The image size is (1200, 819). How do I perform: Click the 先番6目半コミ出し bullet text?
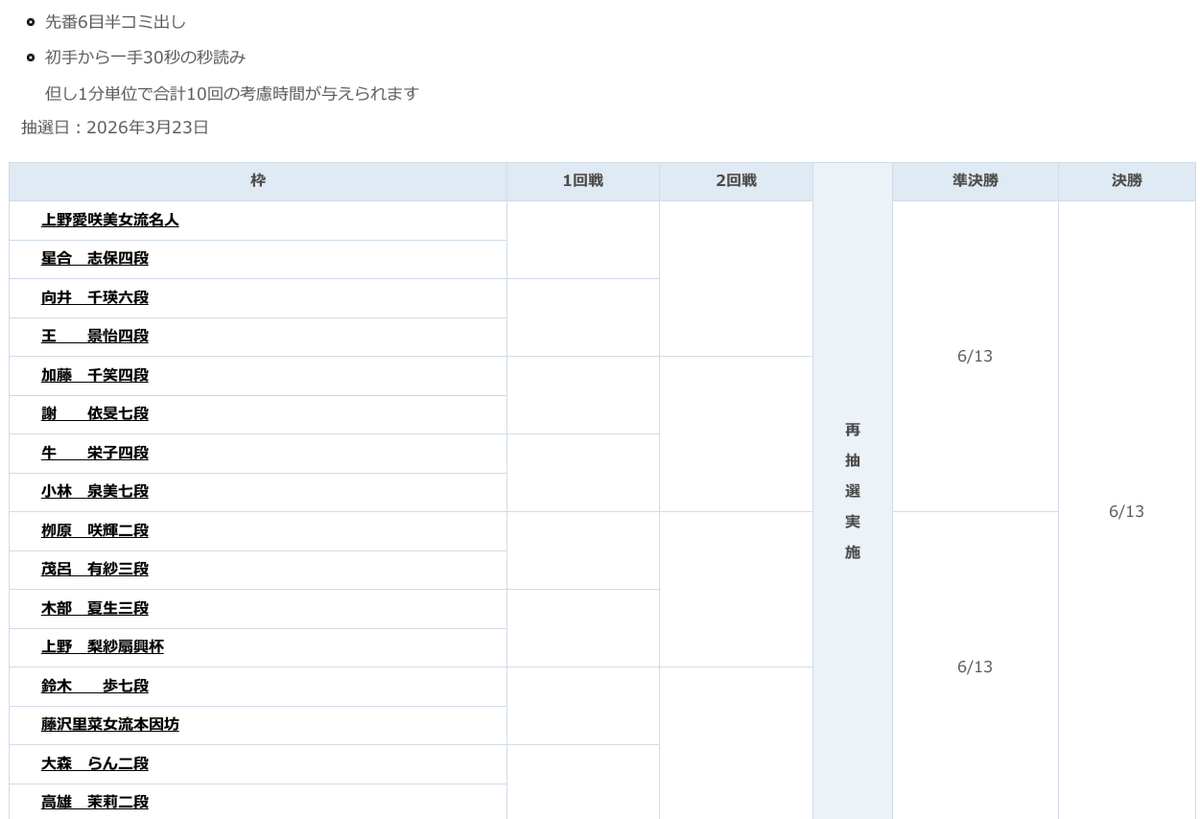click(116, 22)
